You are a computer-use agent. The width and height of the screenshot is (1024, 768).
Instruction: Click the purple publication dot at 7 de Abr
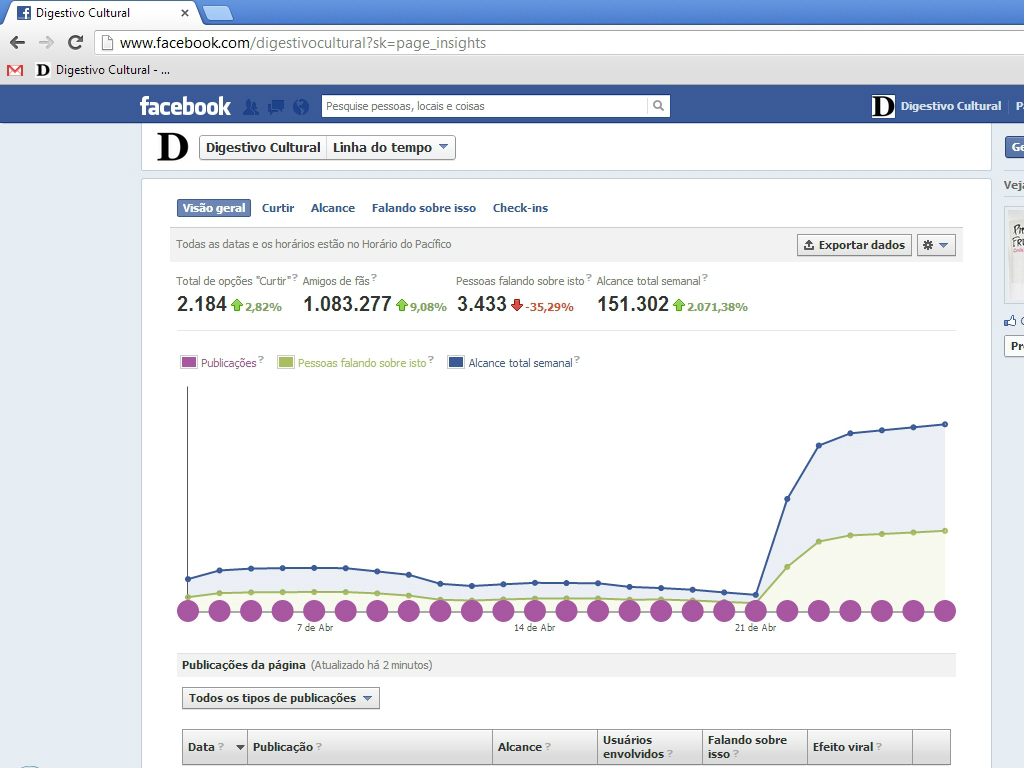pyautogui.click(x=314, y=611)
